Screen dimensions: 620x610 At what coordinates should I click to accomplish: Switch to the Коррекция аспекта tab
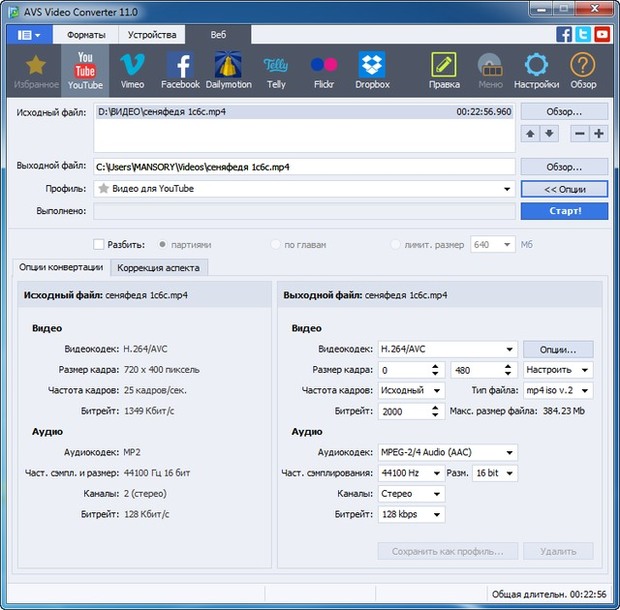(159, 268)
